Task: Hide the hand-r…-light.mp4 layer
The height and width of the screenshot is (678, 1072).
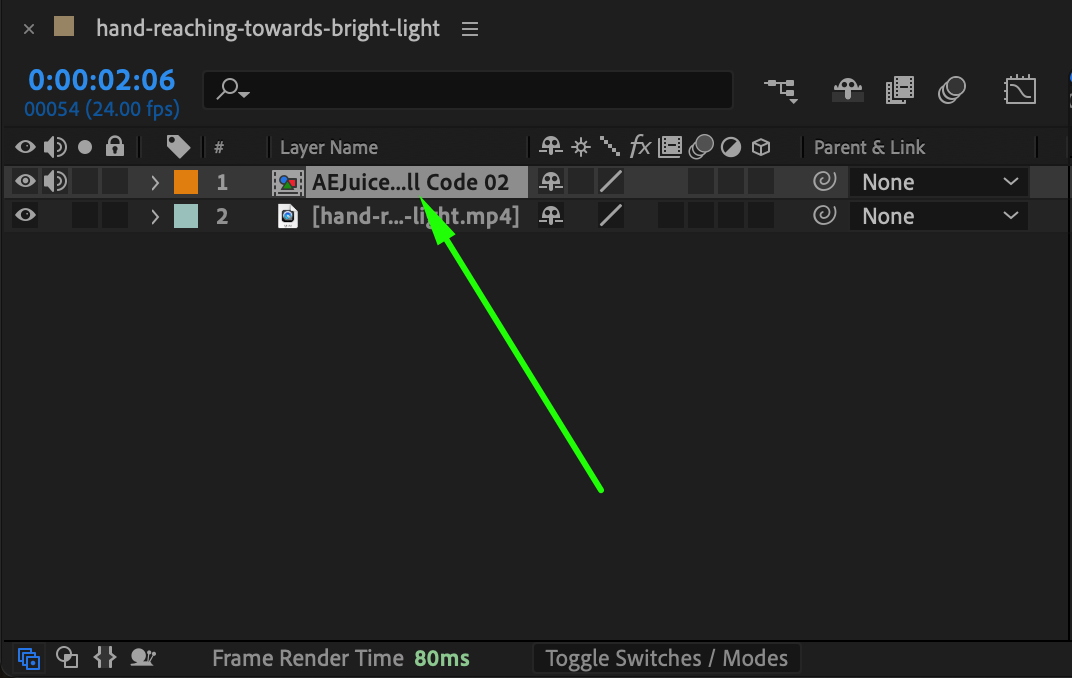Action: pos(25,215)
